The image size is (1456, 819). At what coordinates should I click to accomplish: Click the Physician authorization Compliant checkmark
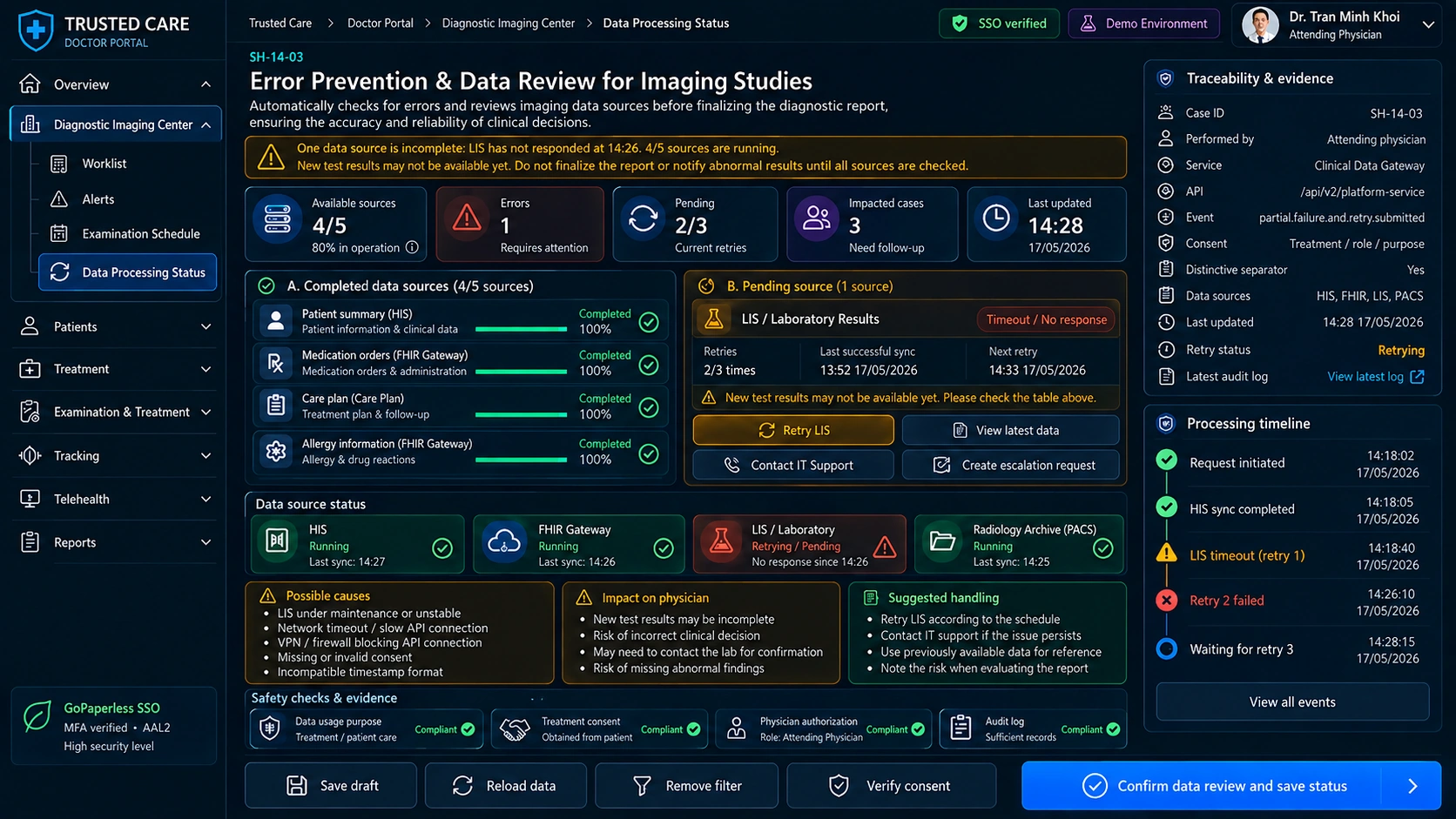pos(918,729)
